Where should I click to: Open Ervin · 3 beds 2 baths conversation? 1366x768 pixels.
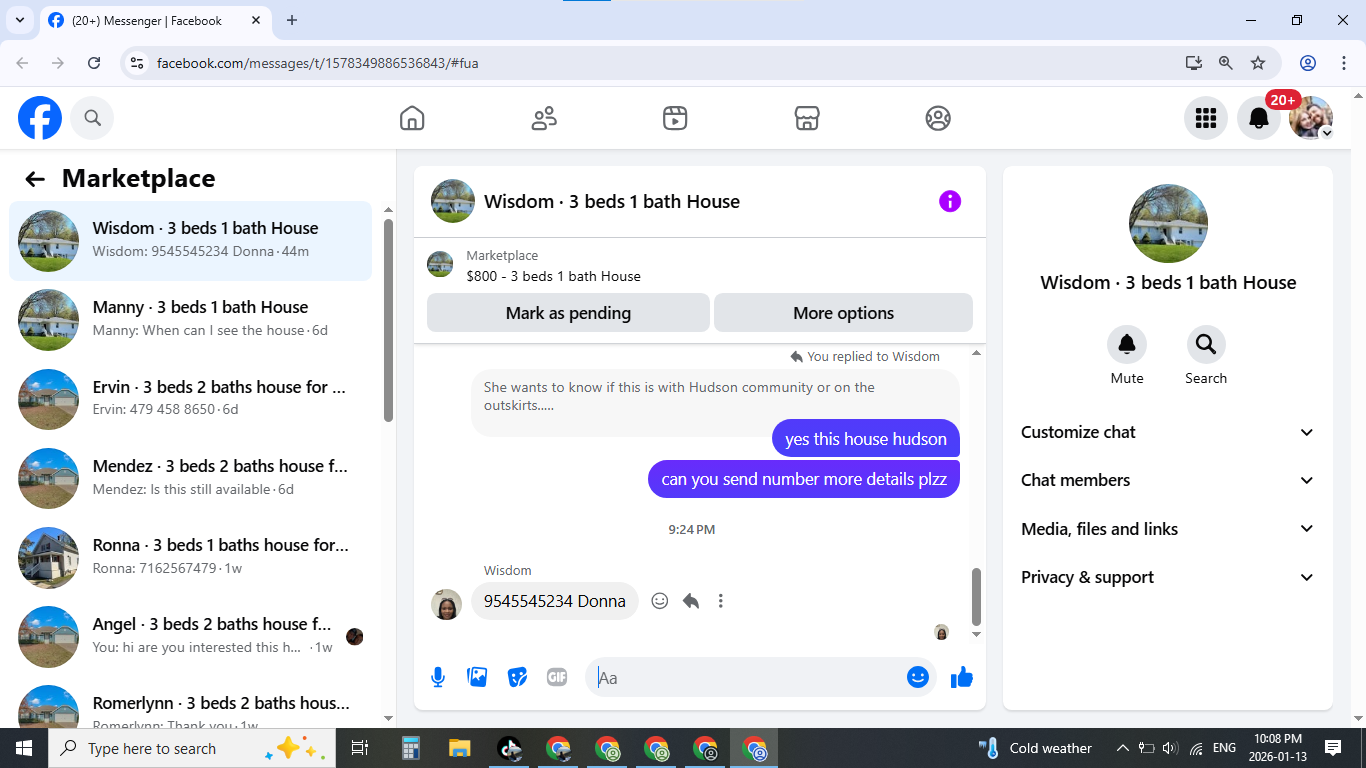[x=190, y=399]
